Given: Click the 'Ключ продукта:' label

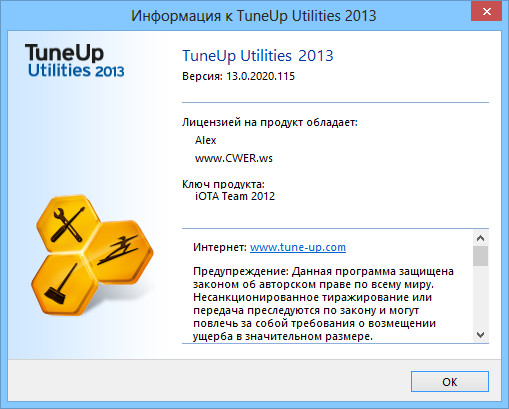Looking at the screenshot, I should click(223, 184).
